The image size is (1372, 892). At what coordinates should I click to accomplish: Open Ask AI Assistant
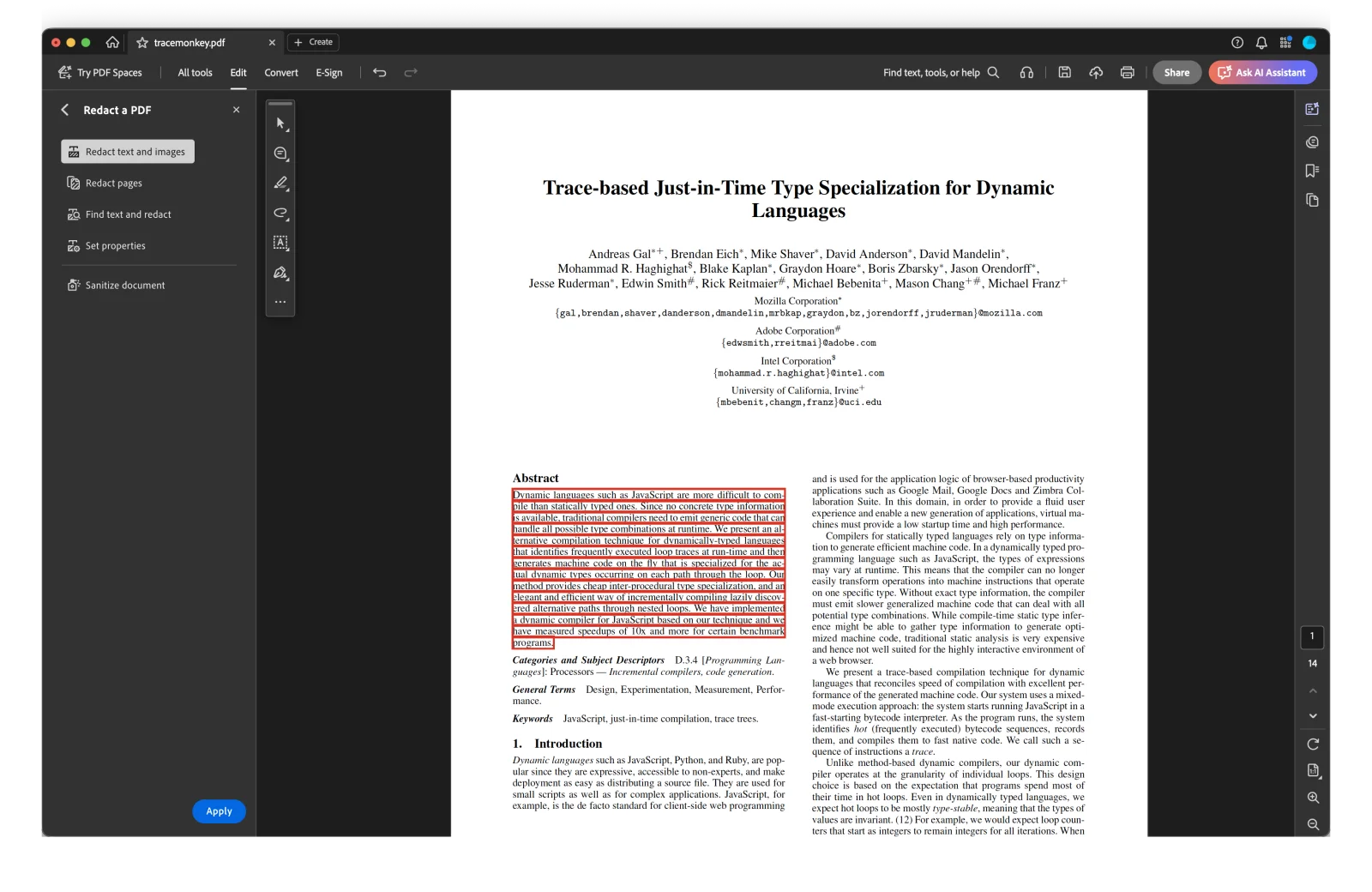click(x=1262, y=73)
